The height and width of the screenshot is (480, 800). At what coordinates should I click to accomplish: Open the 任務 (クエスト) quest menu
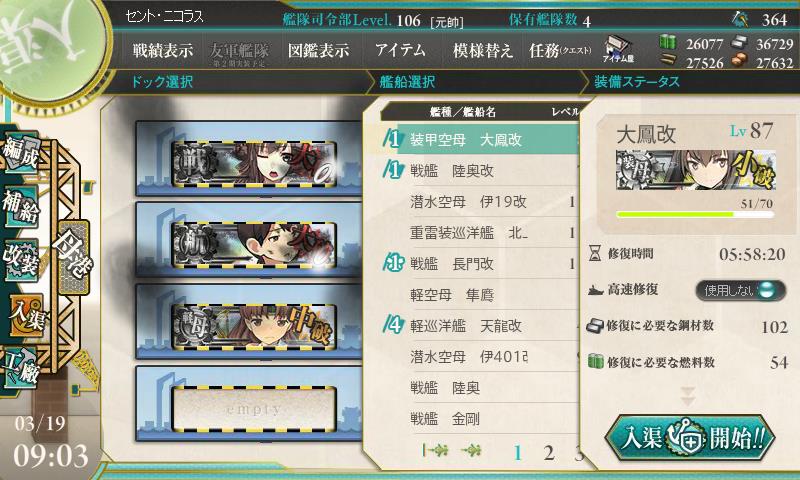coord(560,50)
